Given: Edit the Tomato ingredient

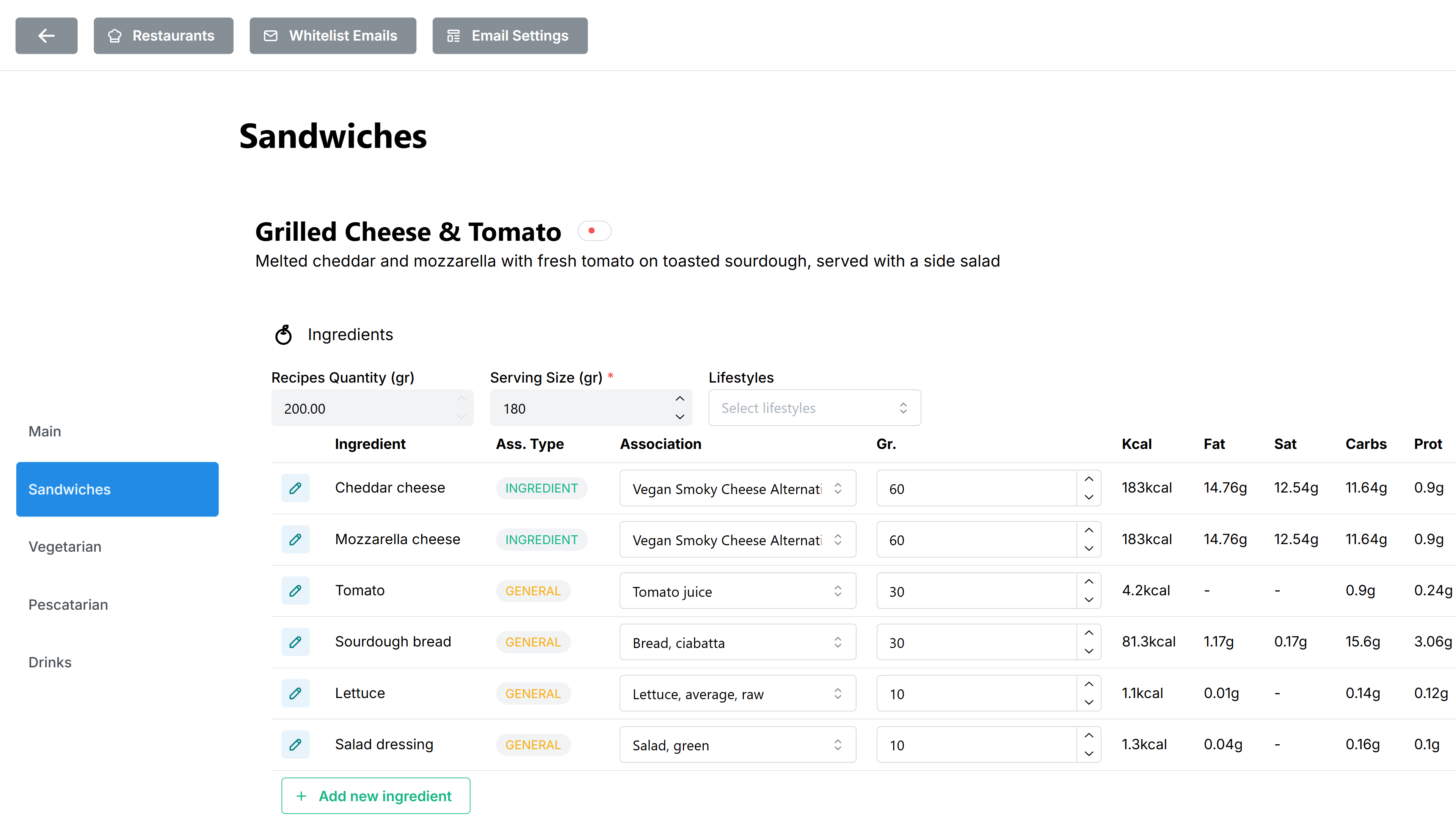Looking at the screenshot, I should point(296,591).
